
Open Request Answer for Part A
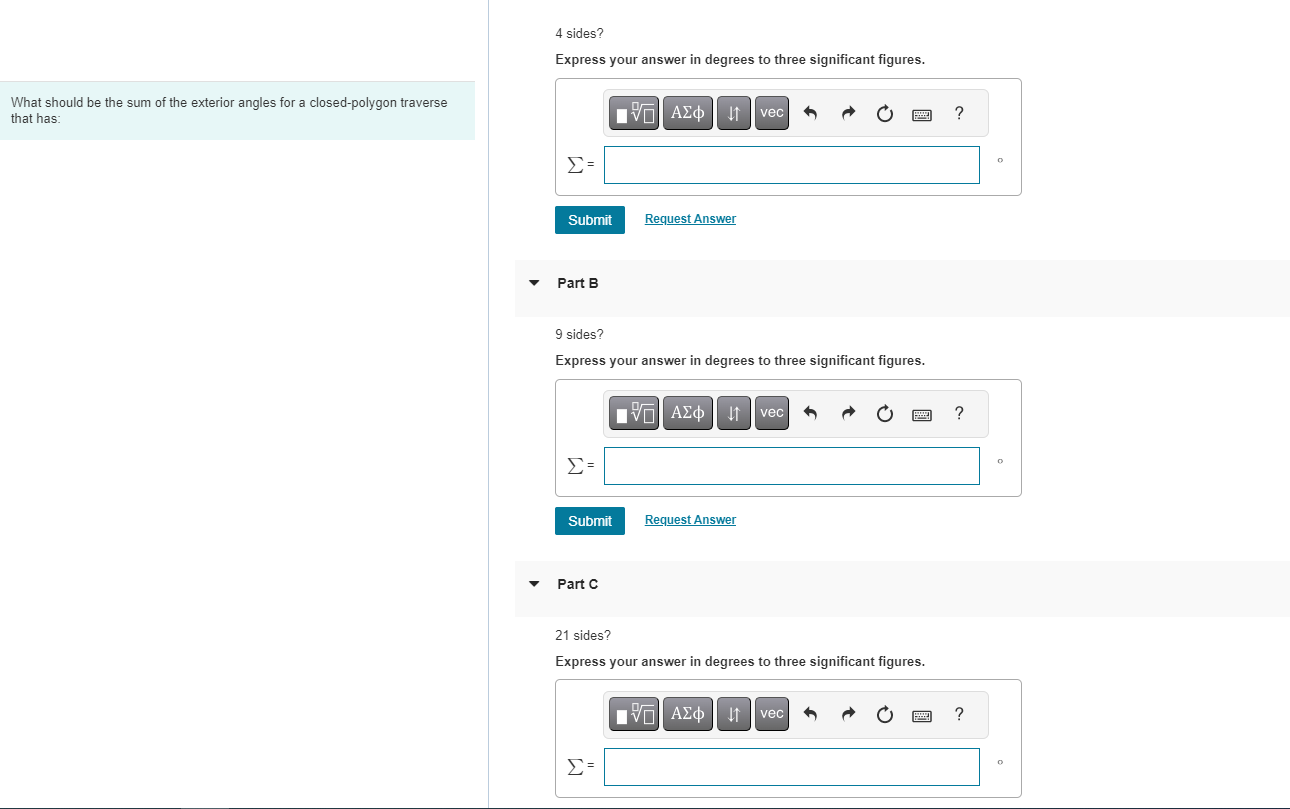tap(690, 218)
